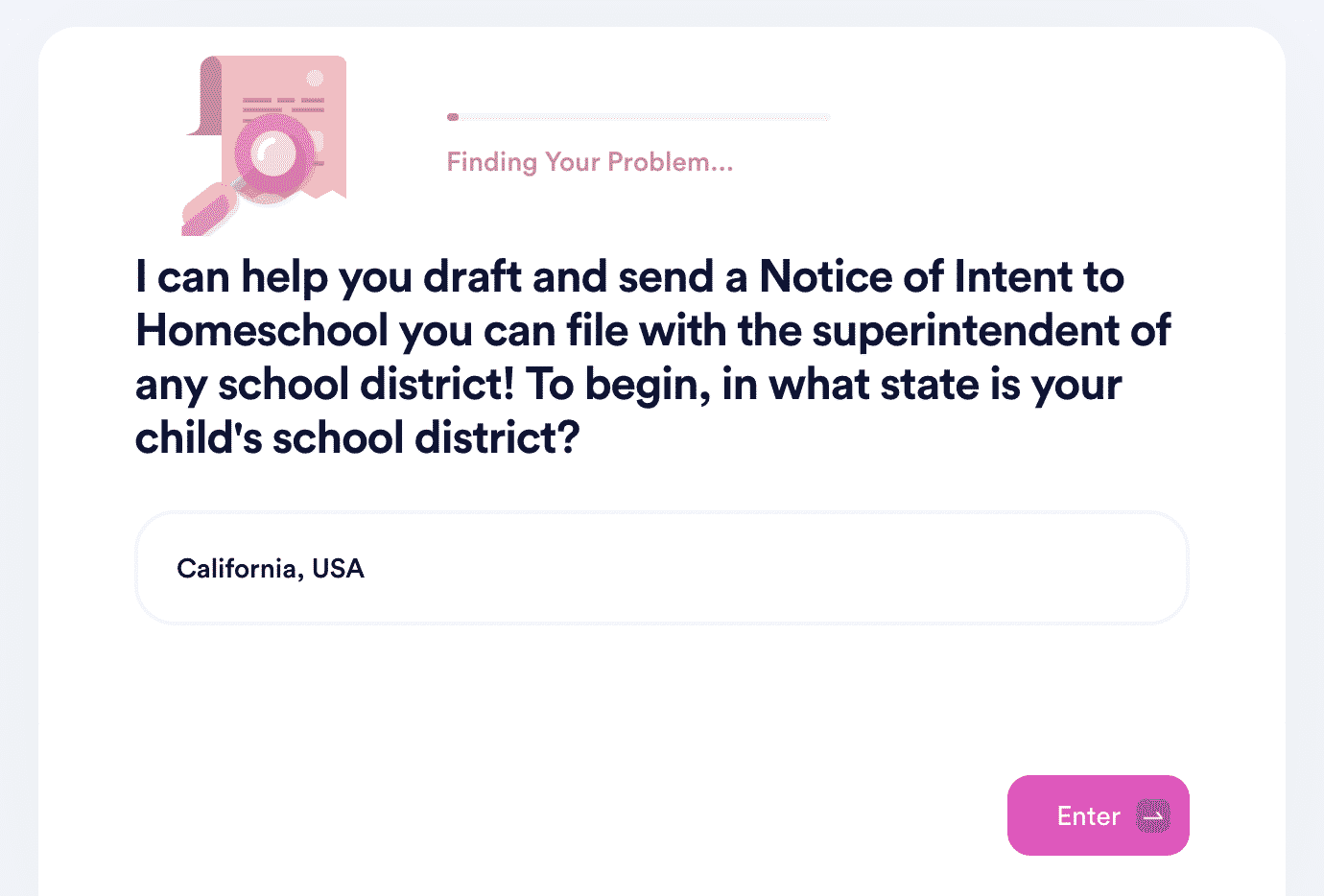The height and width of the screenshot is (896, 1324).
Task: Click the pink document illustration
Action: coord(265,144)
